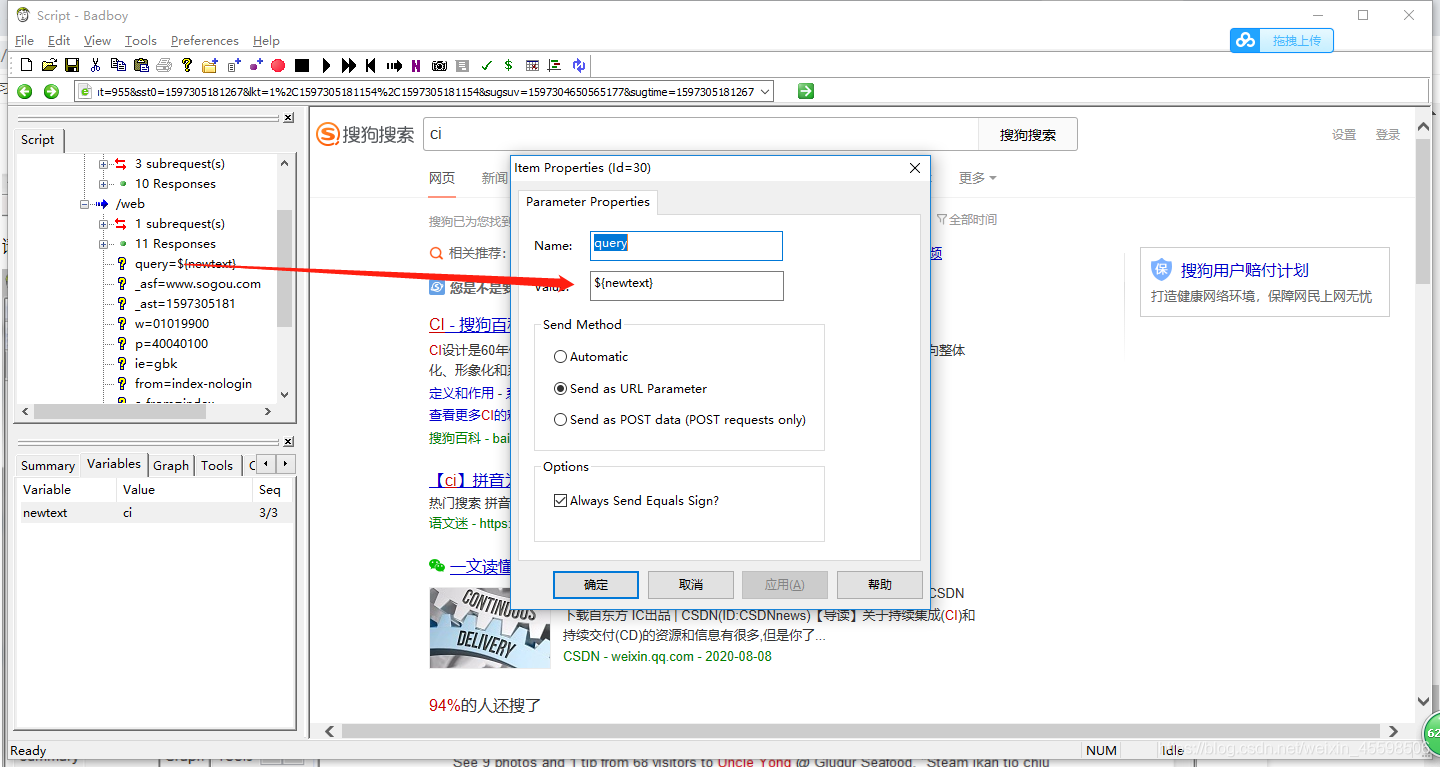The height and width of the screenshot is (767, 1440).
Task: Expand the 11 Responses node
Action: (x=104, y=244)
